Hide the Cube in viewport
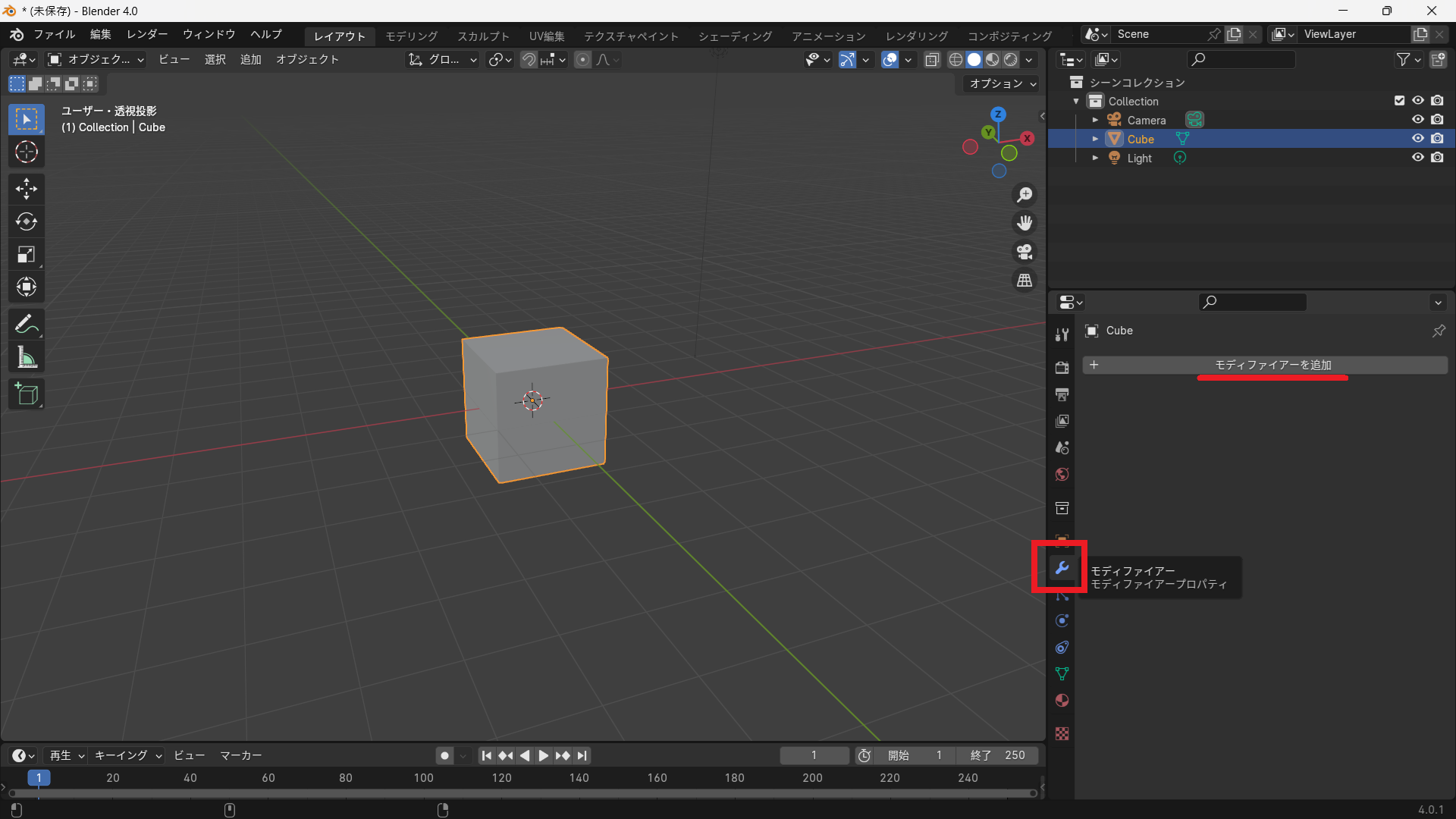1456x819 pixels. [x=1417, y=139]
